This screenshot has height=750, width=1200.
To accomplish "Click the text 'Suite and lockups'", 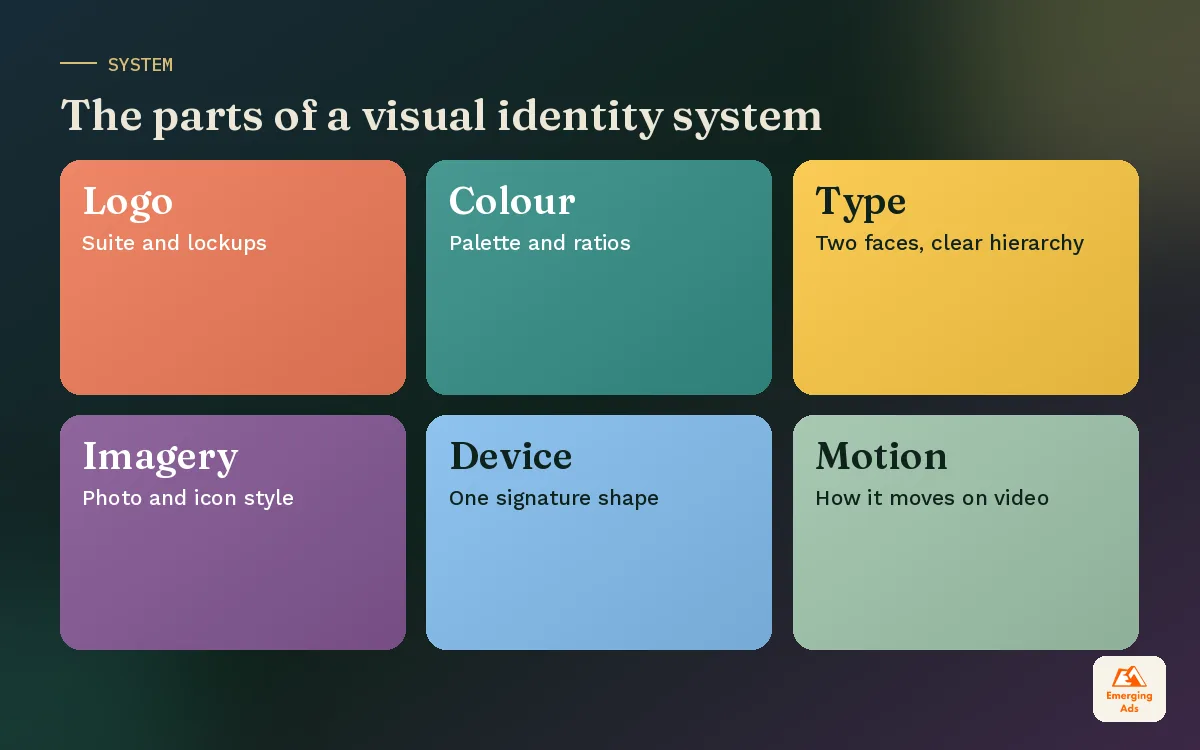I will [x=174, y=243].
